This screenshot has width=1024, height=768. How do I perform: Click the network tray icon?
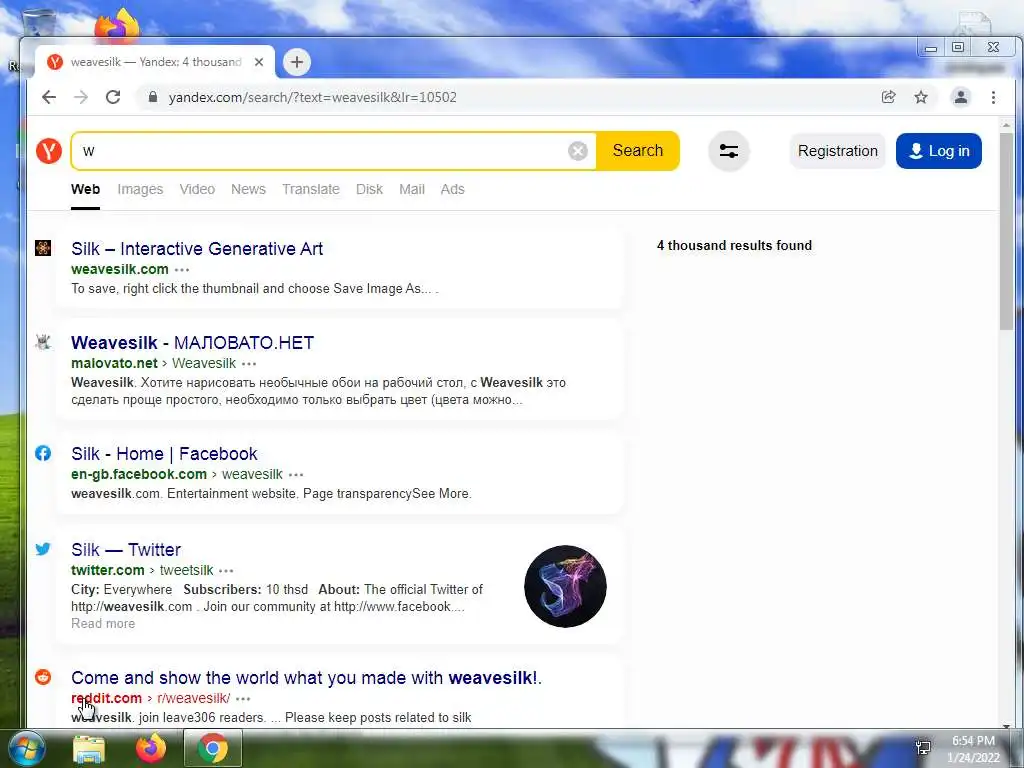pyautogui.click(x=923, y=748)
